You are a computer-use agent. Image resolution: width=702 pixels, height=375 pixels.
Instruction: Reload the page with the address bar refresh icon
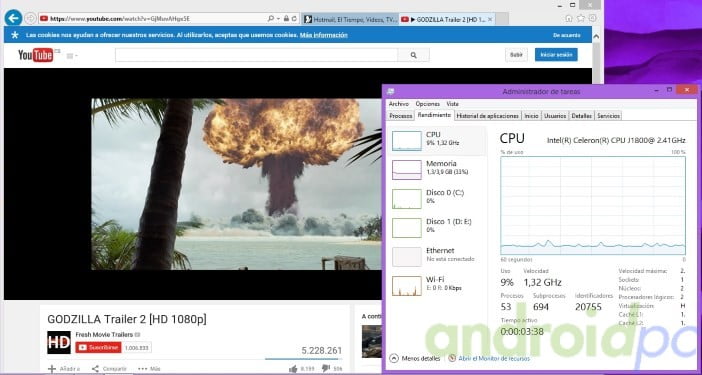point(294,19)
